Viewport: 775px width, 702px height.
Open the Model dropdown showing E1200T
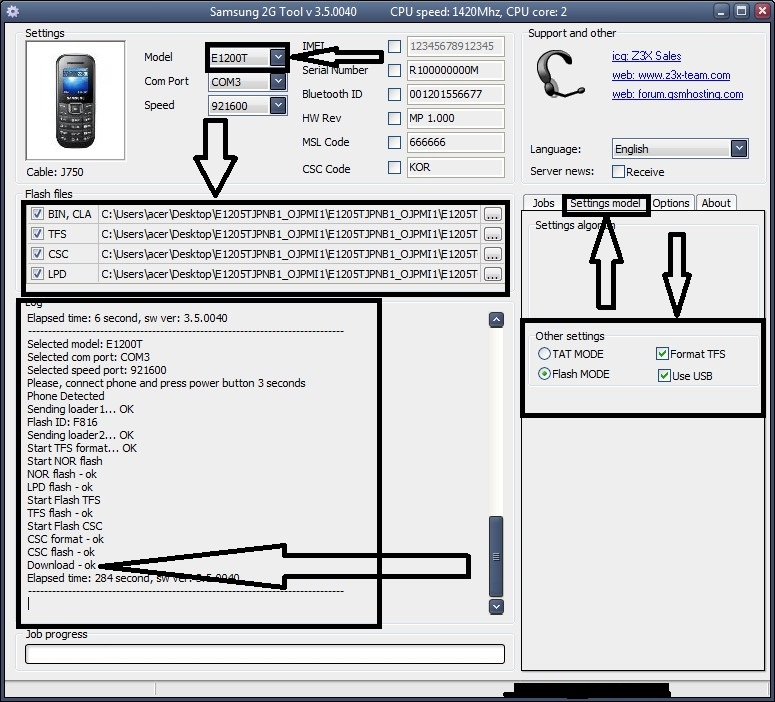(277, 58)
